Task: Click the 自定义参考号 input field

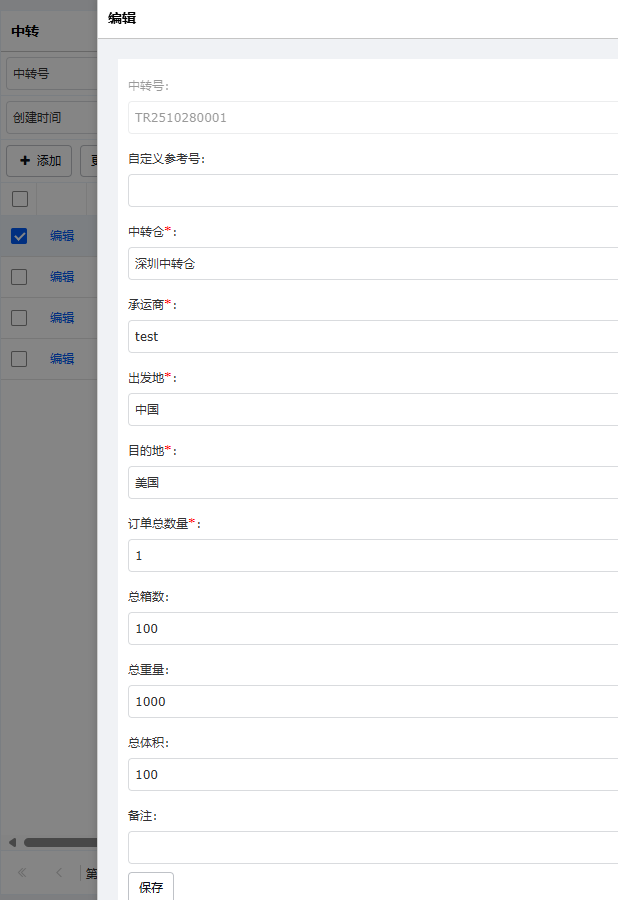Action: coord(372,191)
